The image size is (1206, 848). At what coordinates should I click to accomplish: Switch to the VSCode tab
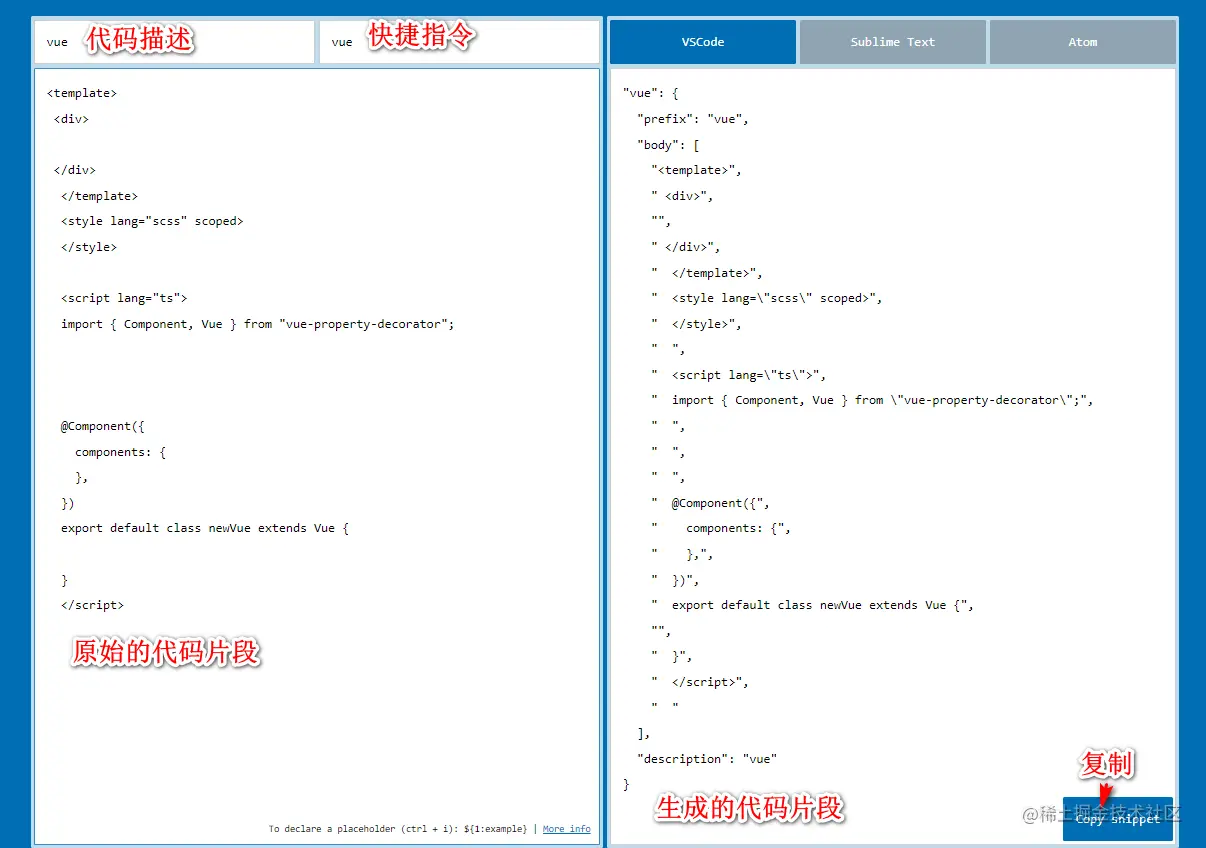click(703, 42)
